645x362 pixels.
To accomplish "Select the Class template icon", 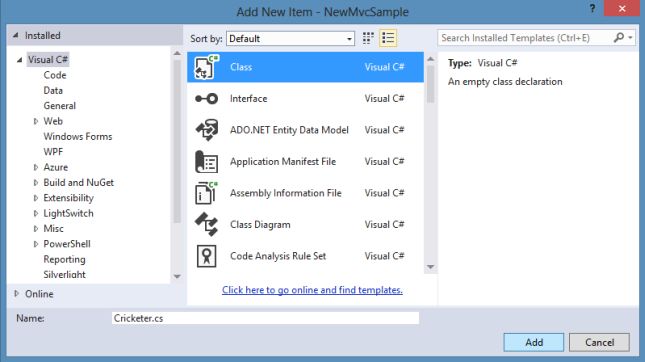I will pyautogui.click(x=206, y=67).
